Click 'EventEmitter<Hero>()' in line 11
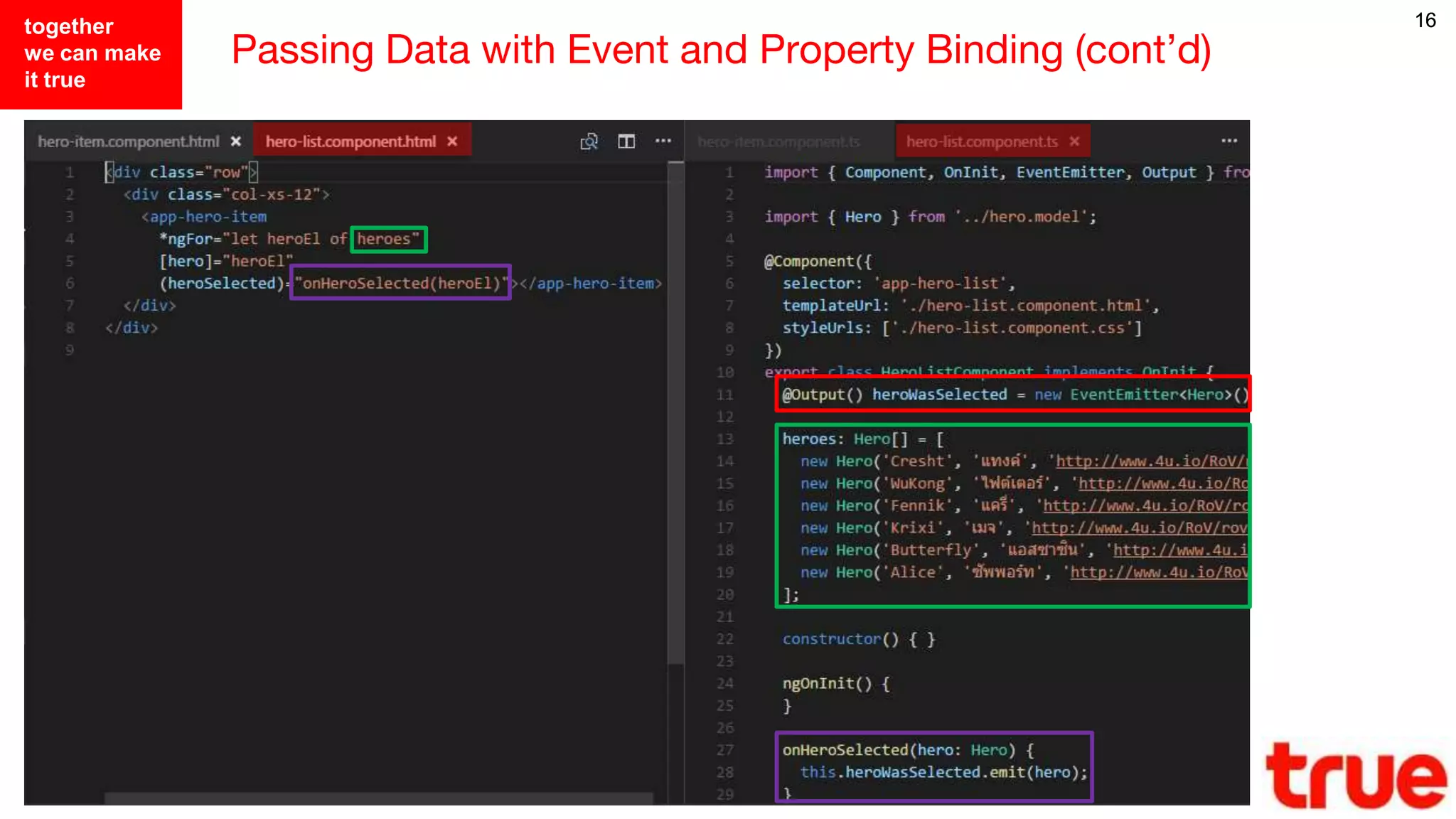The height and width of the screenshot is (819, 1456). 1159,395
